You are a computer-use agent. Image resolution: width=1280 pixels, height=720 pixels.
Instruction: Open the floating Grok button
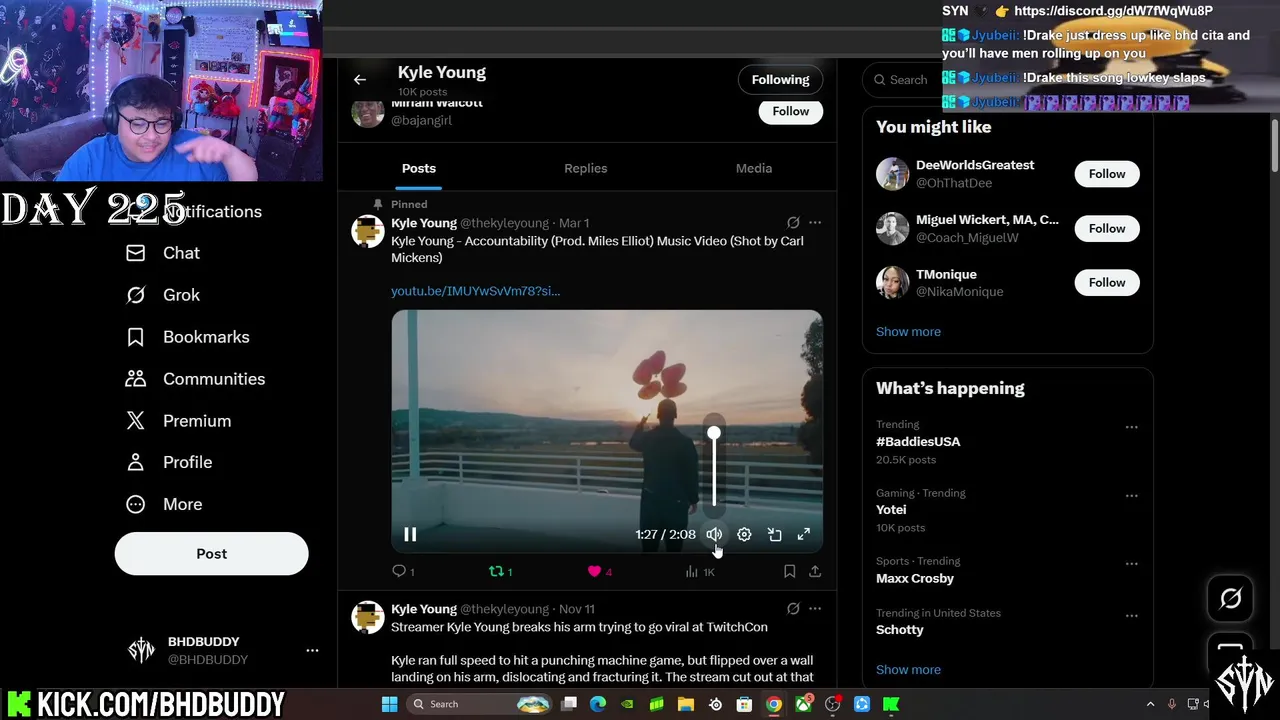click(x=1230, y=598)
